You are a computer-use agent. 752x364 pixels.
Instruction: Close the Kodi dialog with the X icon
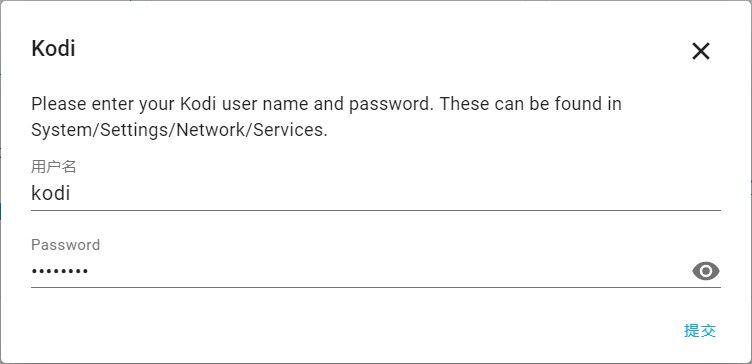[701, 51]
